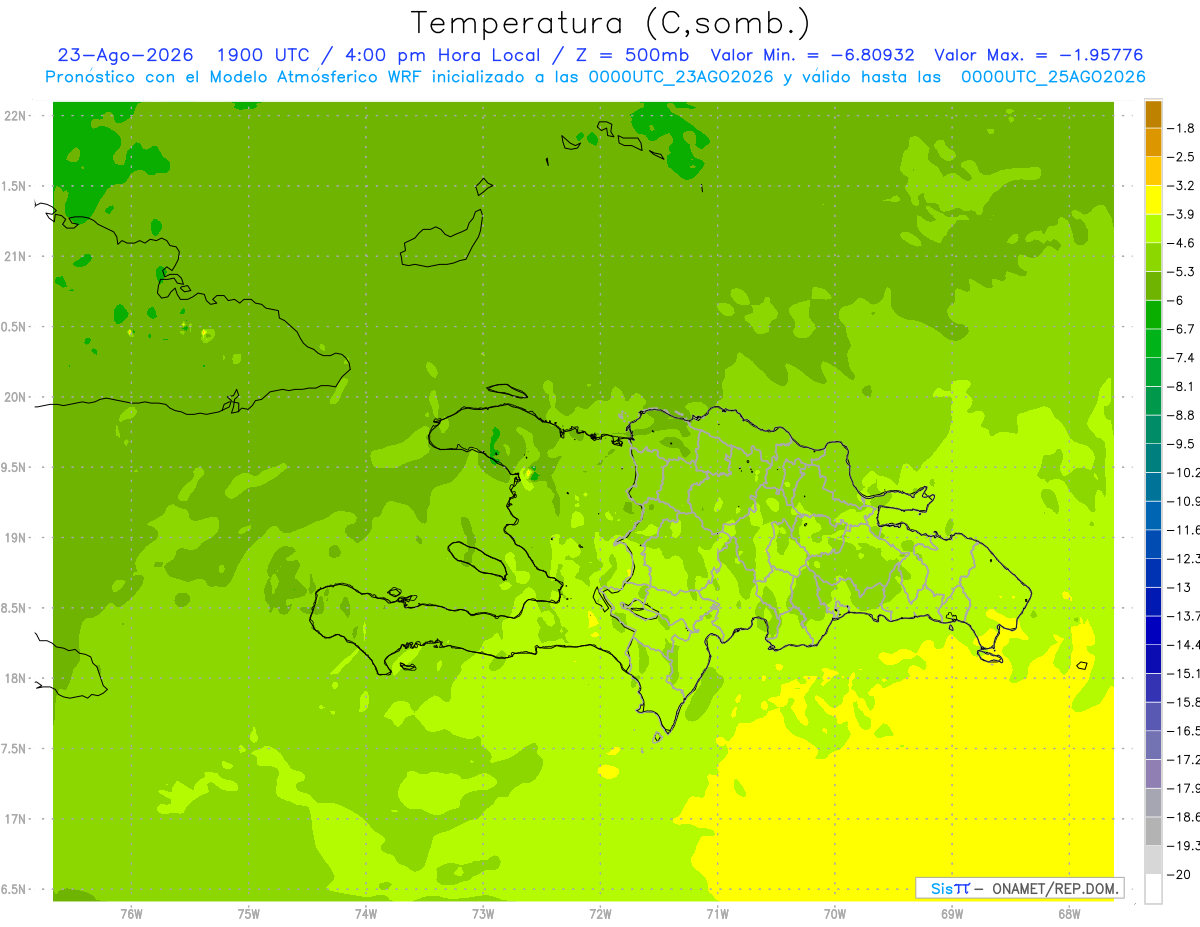Click the 71W longitude axis label

tap(717, 913)
